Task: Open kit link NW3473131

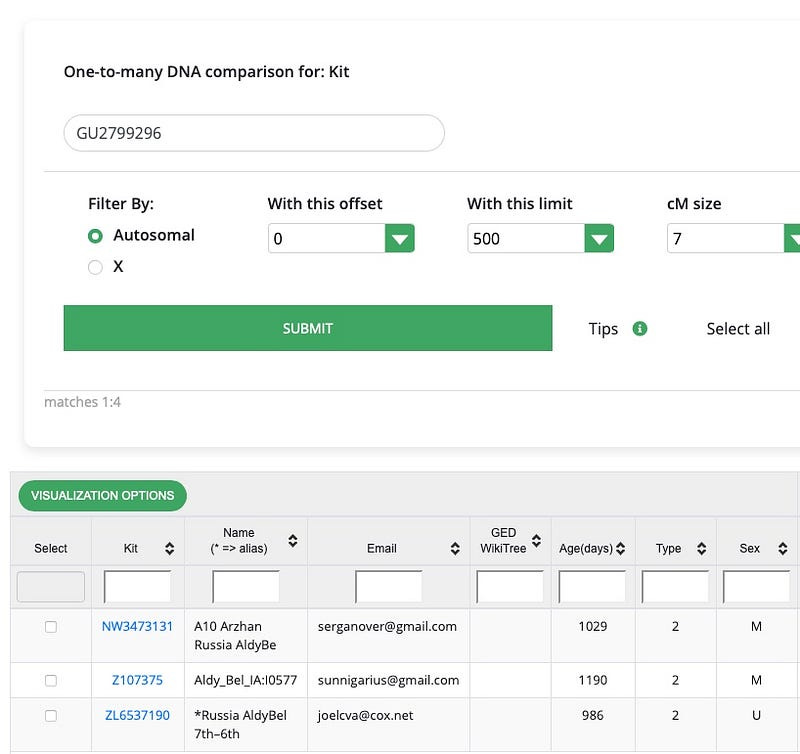Action: (x=137, y=626)
